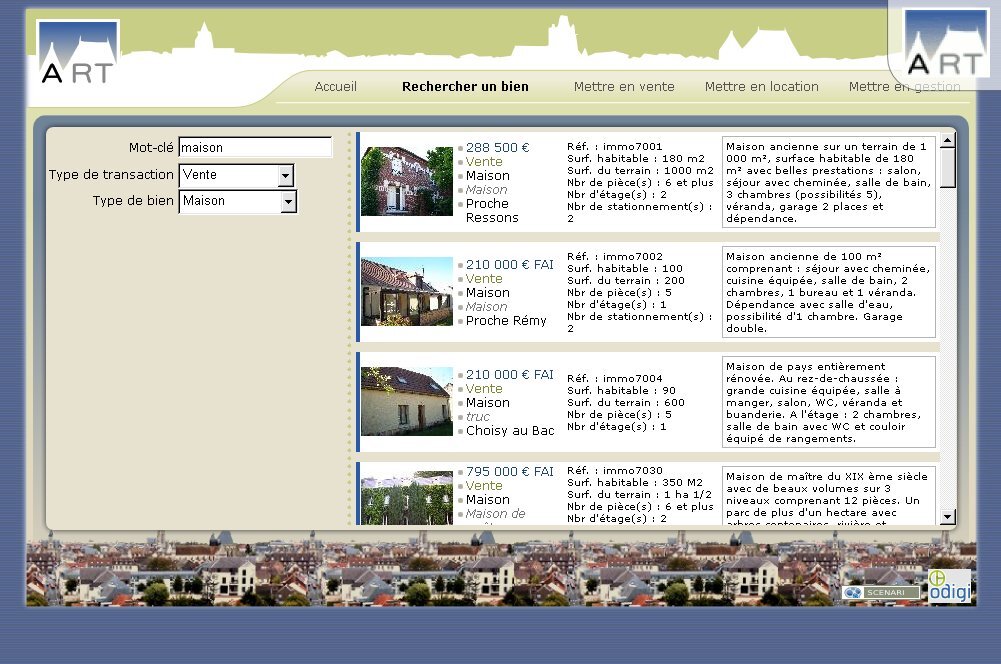Image resolution: width=1001 pixels, height=664 pixels.
Task: Click the Réf. : immo7030 line
Action: [x=615, y=470]
